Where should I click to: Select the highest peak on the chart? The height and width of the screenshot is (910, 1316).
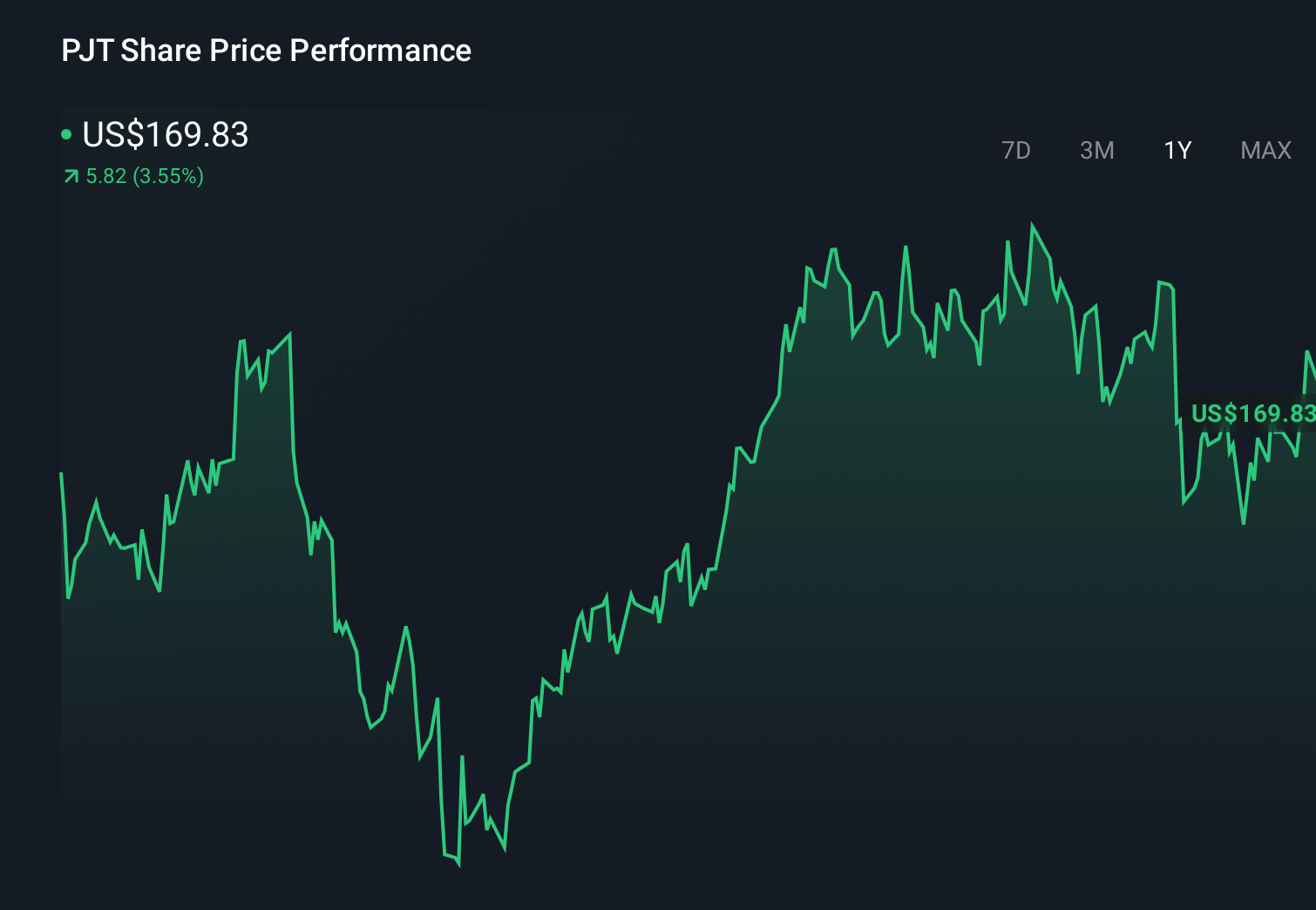1034,225
